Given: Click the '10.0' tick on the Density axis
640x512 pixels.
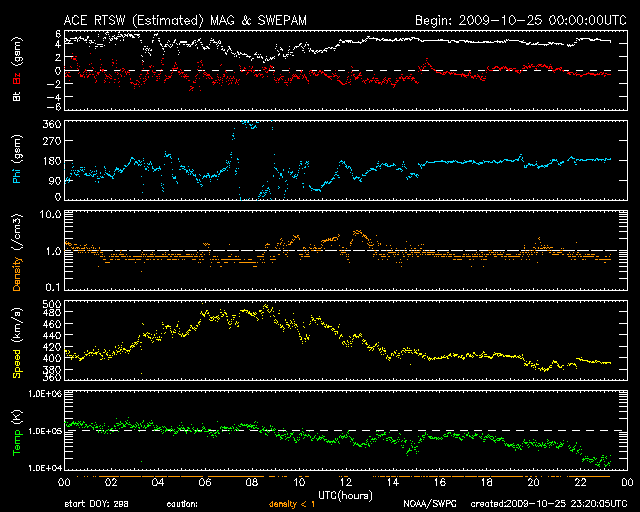Looking at the screenshot, I should tap(50, 214).
